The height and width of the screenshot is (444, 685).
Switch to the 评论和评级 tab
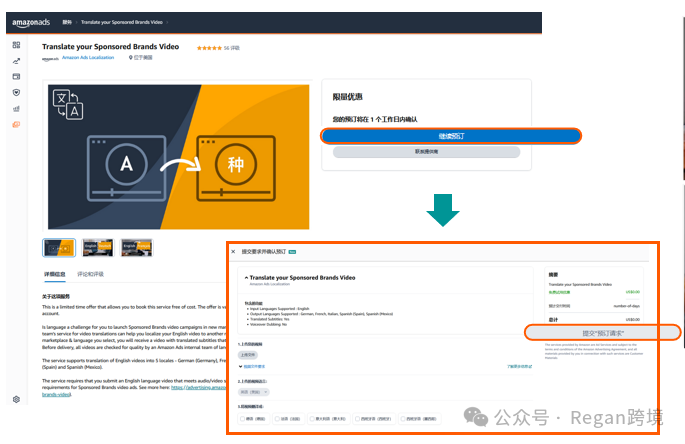(x=90, y=274)
